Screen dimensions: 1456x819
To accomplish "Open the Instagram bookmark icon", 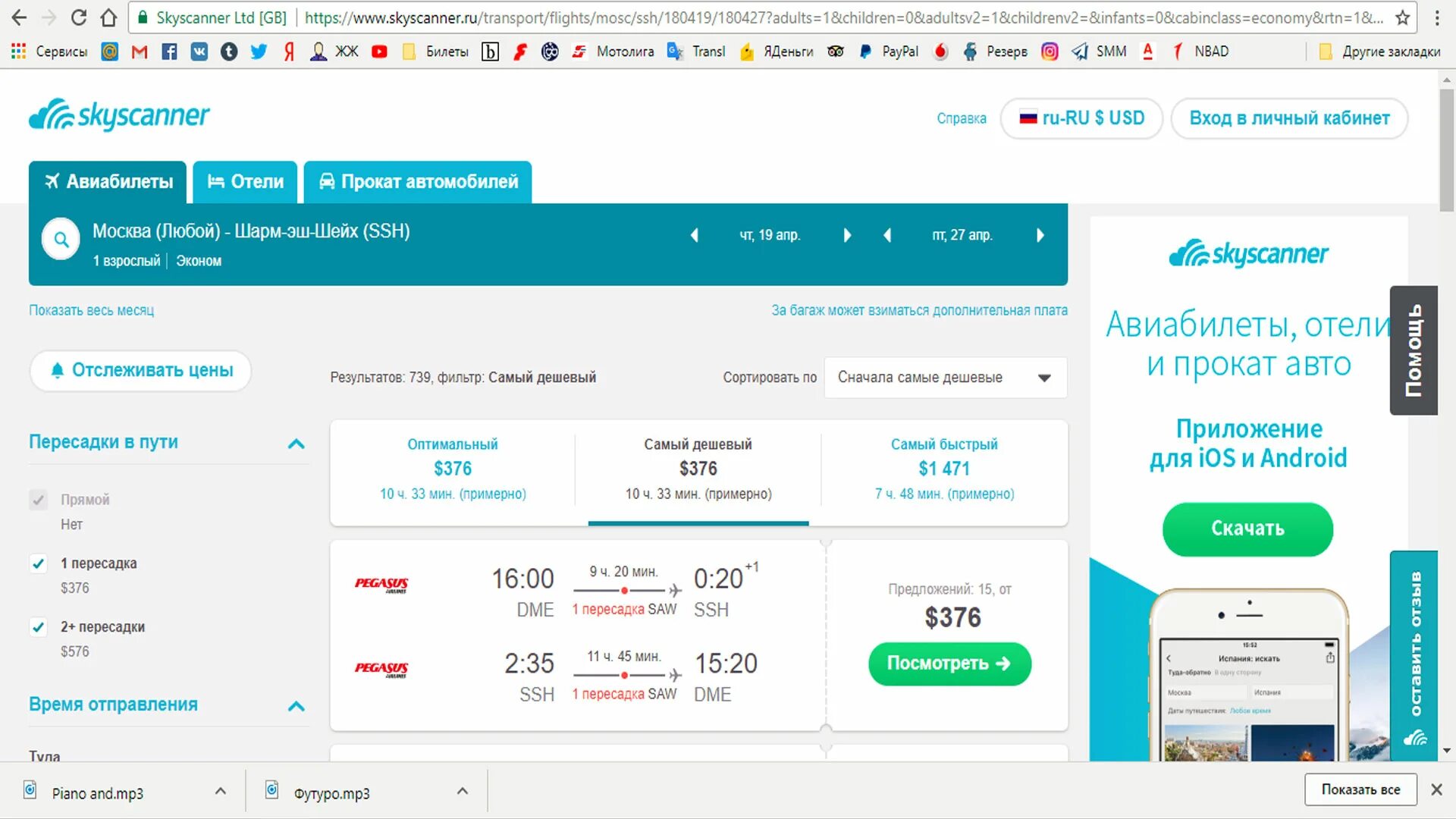I will pyautogui.click(x=1050, y=52).
